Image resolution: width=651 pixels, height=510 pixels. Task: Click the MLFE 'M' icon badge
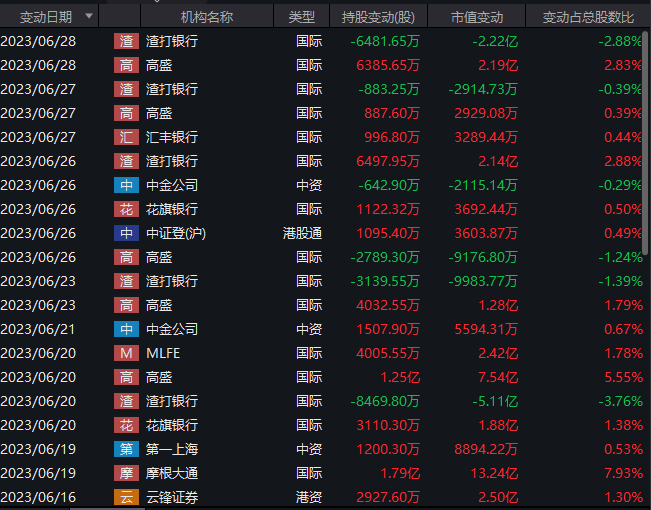coord(126,353)
